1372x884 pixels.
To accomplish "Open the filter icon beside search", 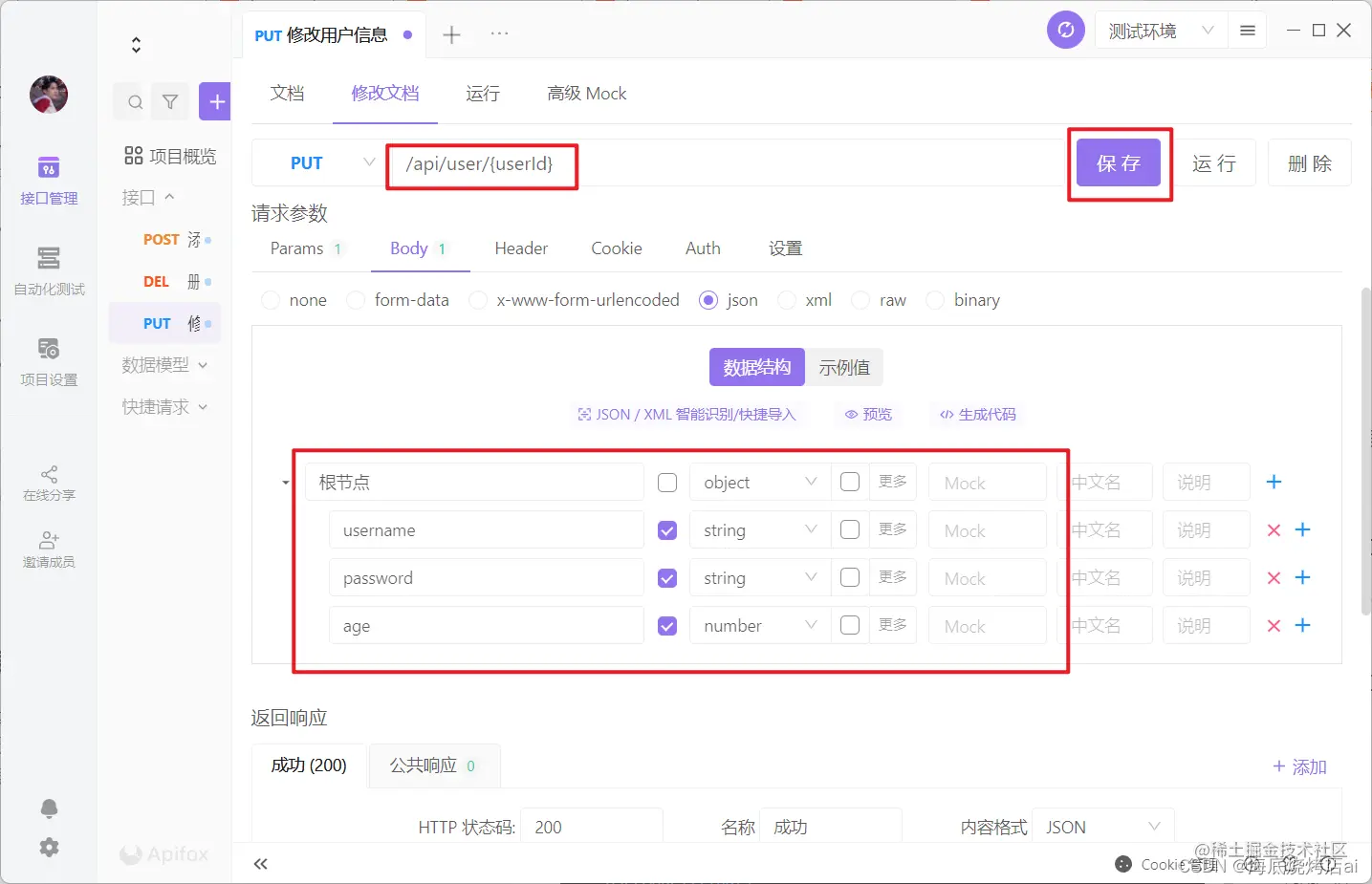I will pos(170,100).
